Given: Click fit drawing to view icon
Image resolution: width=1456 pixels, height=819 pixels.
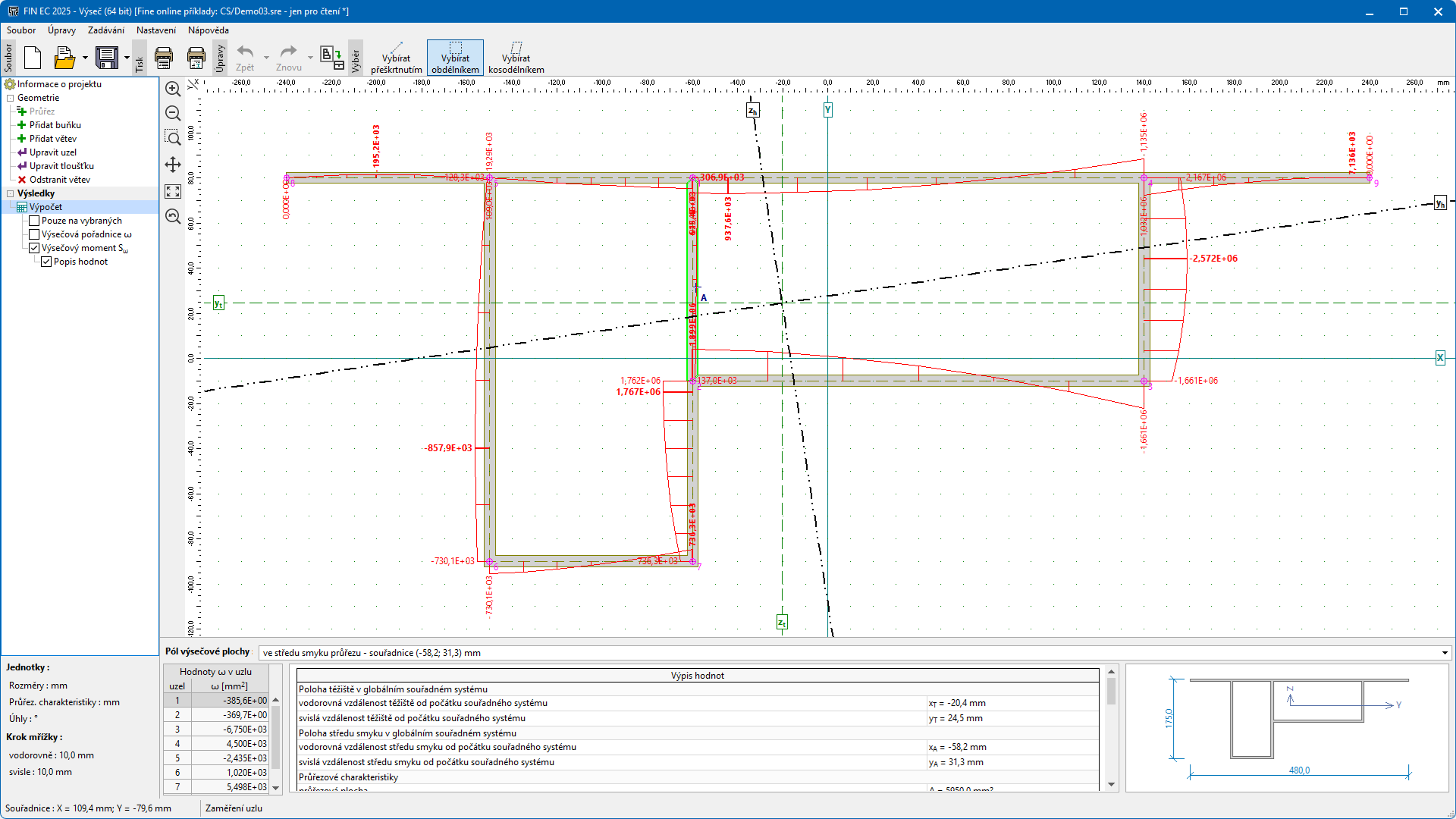Looking at the screenshot, I should click(173, 192).
